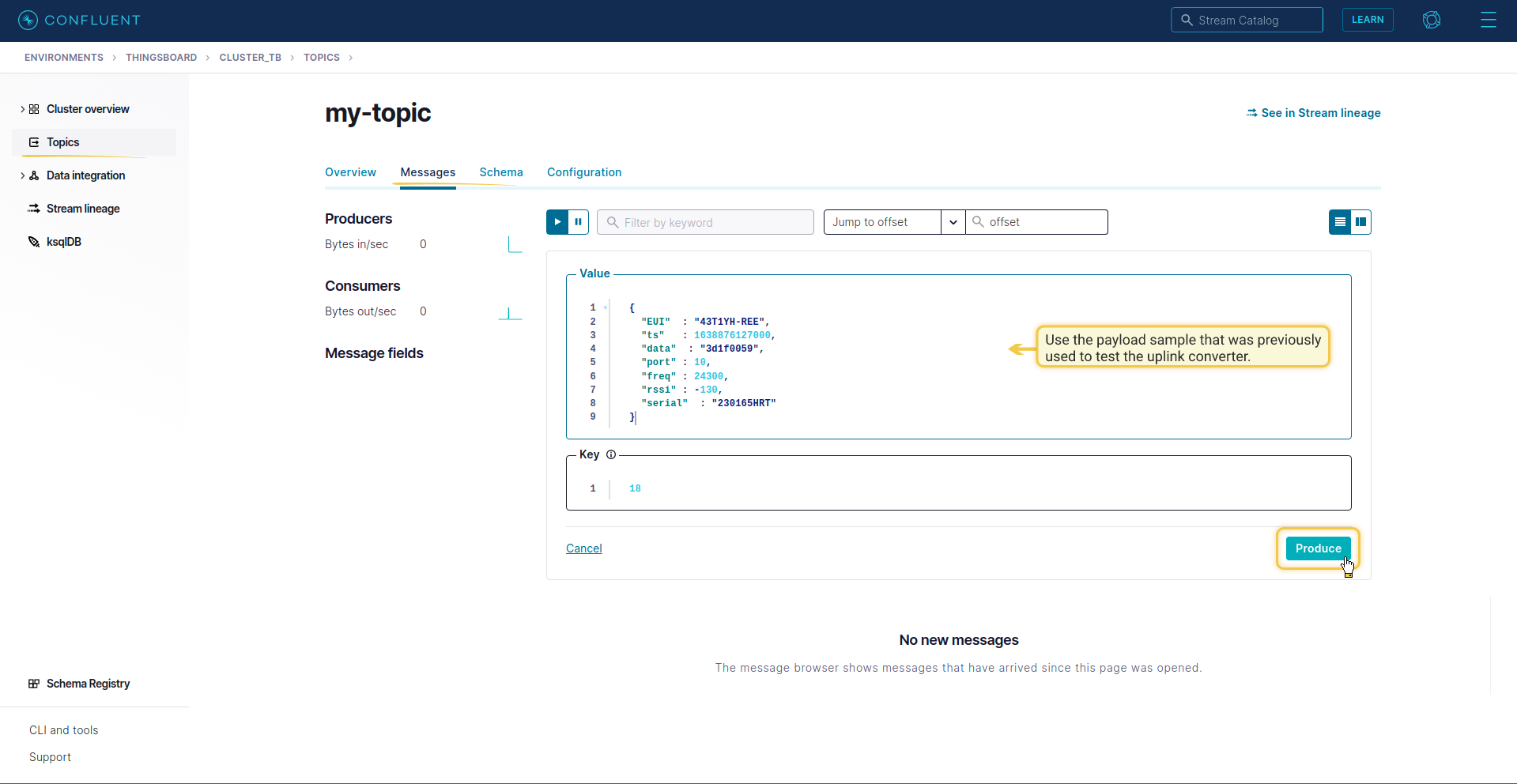This screenshot has width=1517, height=784.
Task: Click the ksqlDB sidebar icon
Action: click(34, 242)
